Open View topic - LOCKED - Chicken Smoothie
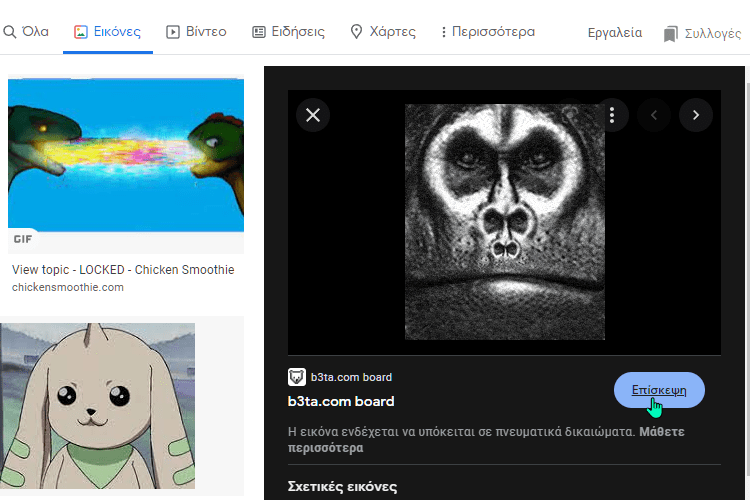Image resolution: width=750 pixels, height=500 pixels. [x=123, y=270]
